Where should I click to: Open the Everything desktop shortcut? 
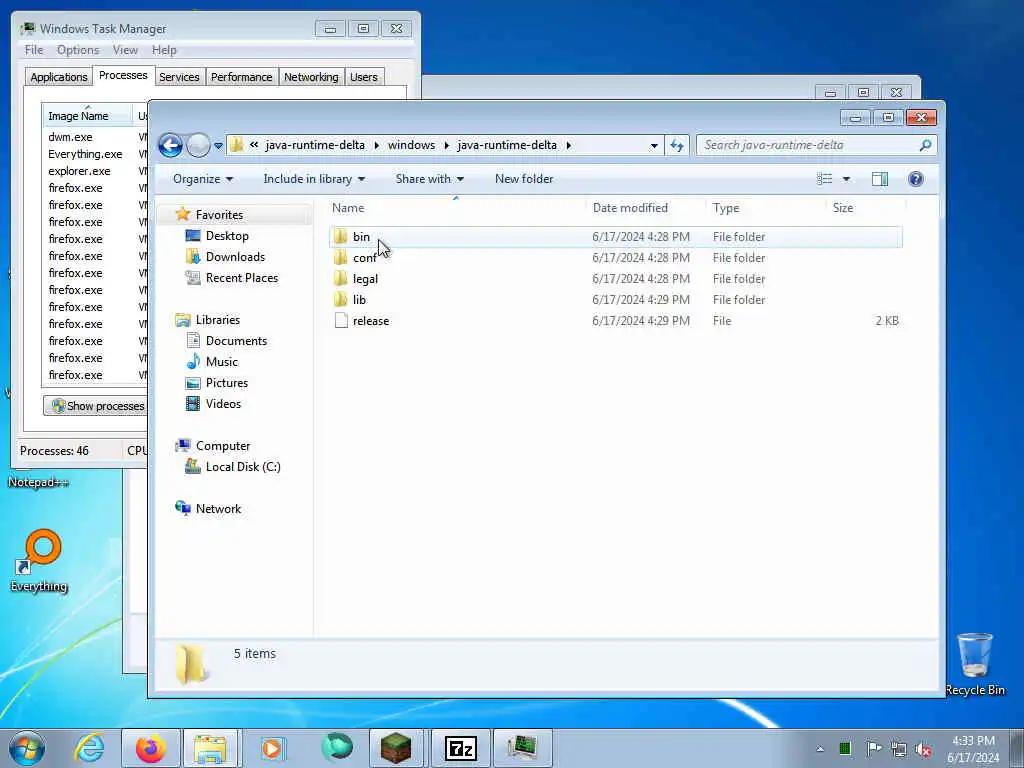pyautogui.click(x=39, y=560)
